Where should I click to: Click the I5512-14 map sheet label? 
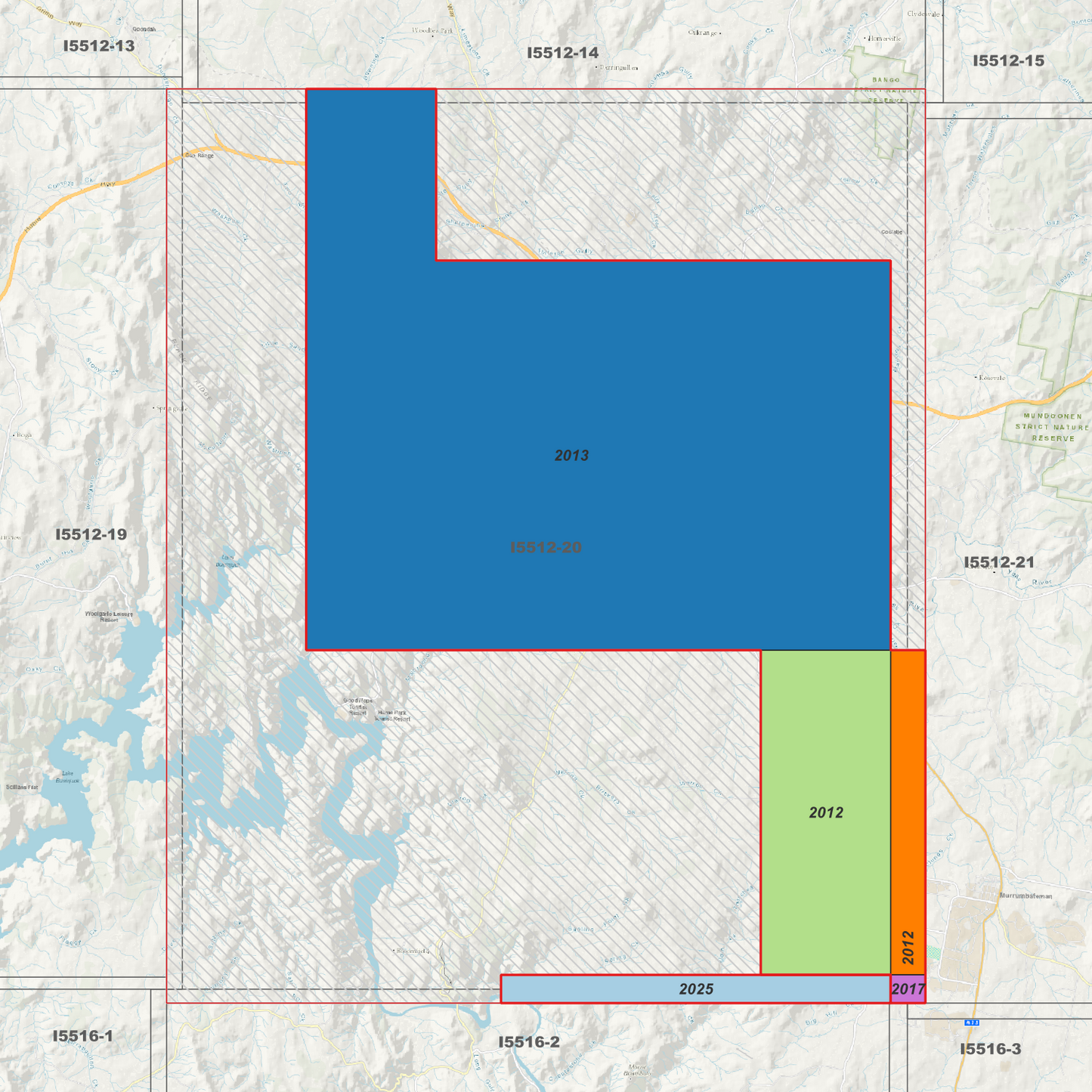563,53
